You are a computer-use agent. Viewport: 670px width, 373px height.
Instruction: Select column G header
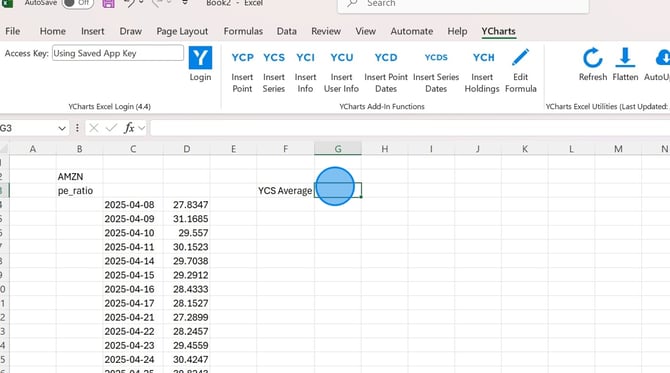(x=338, y=149)
